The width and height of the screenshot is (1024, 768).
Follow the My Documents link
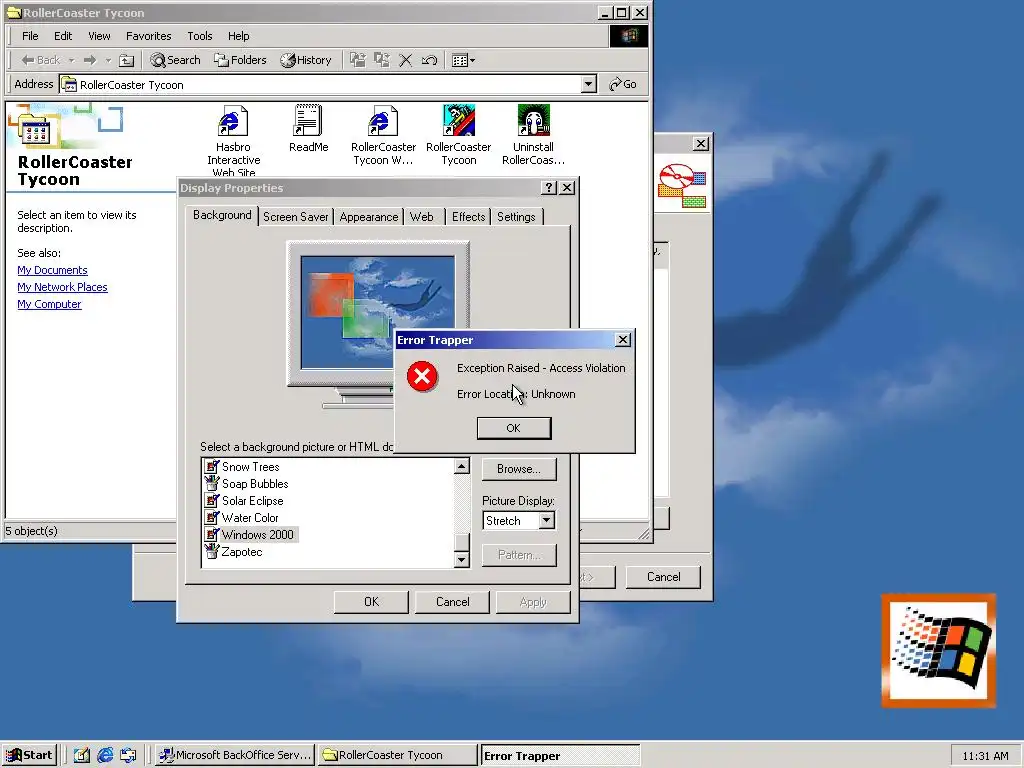(52, 270)
